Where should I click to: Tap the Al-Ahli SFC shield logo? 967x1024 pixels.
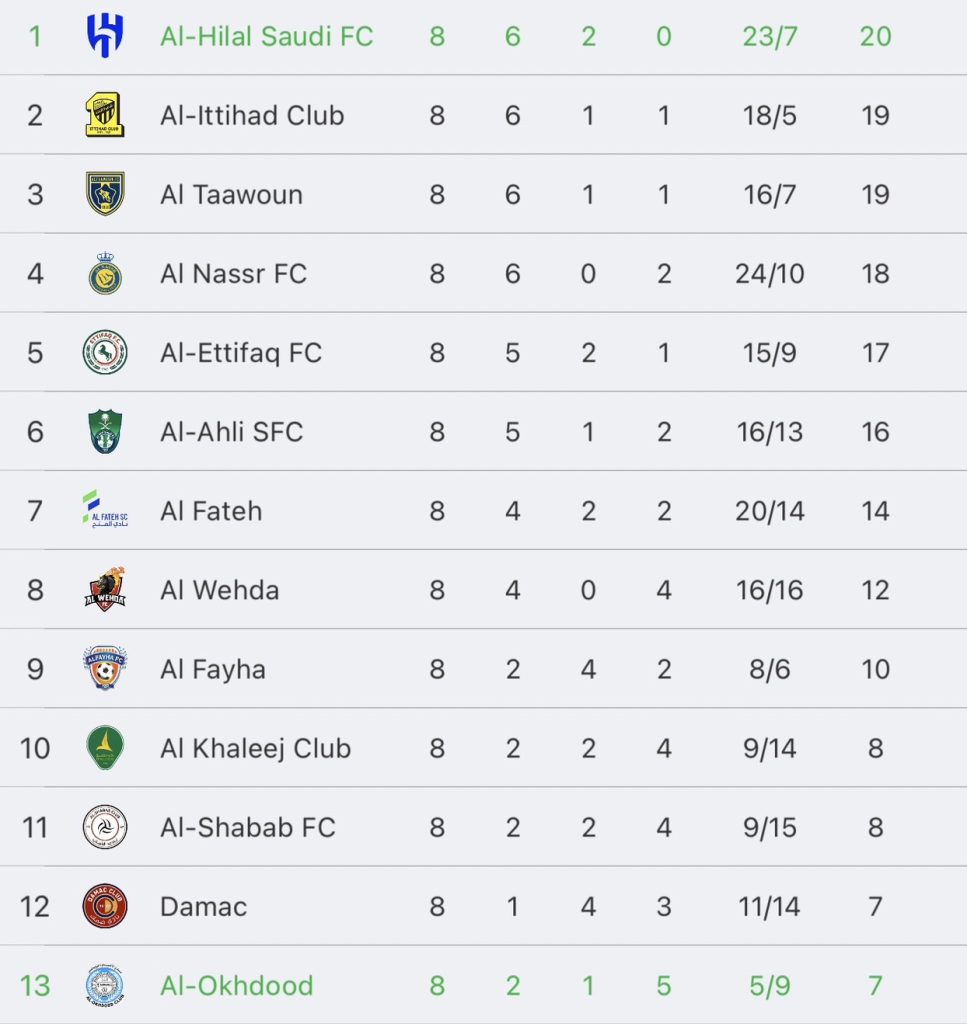click(104, 432)
